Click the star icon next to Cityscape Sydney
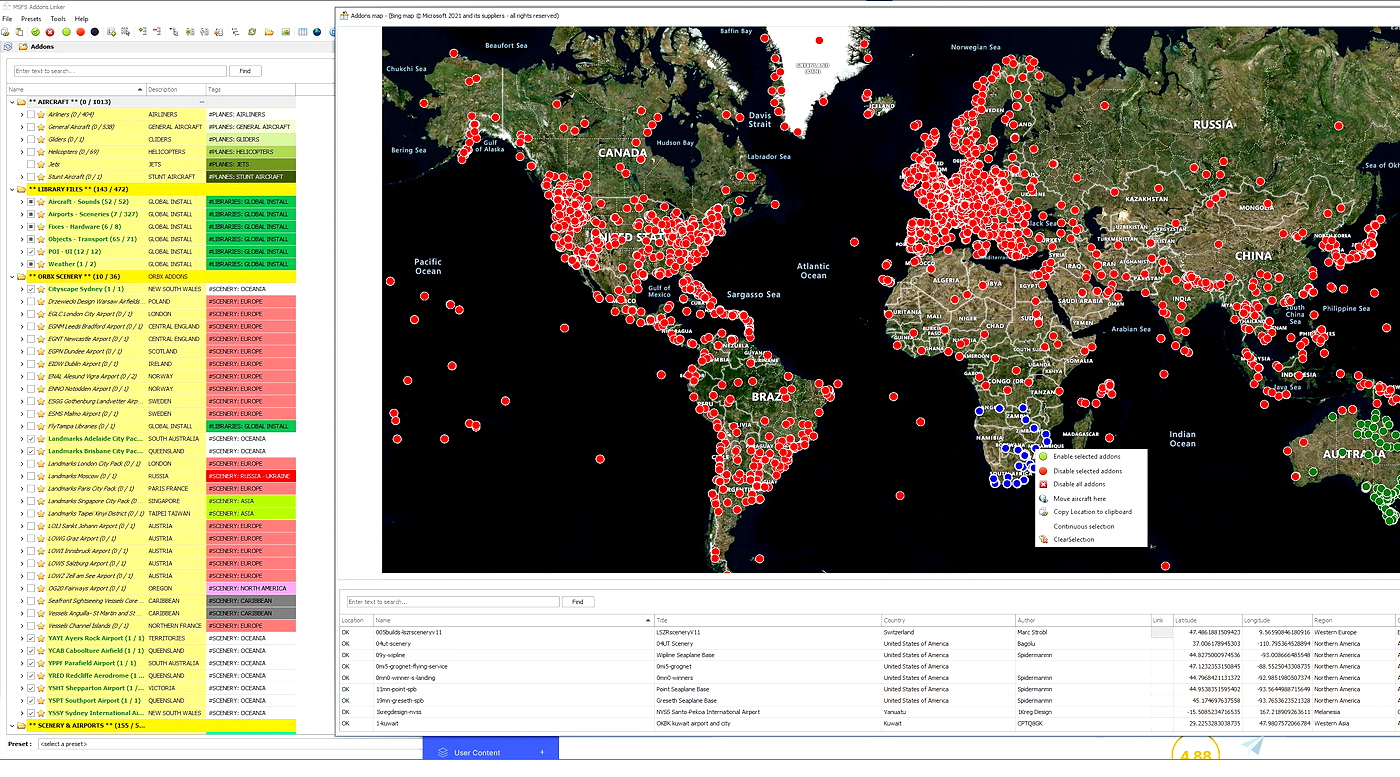The width and height of the screenshot is (1400, 777). 41,289
